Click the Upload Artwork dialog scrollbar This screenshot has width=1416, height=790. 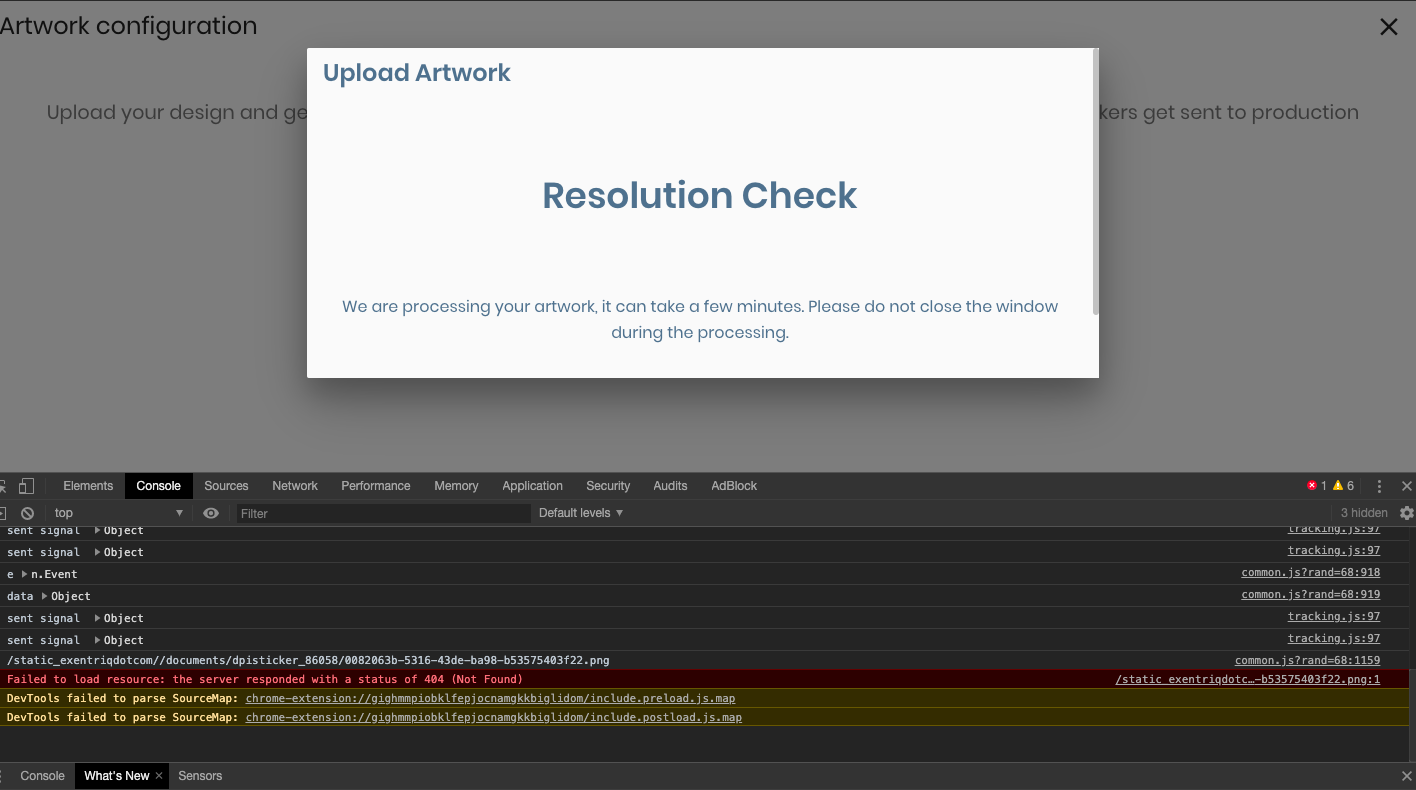pos(1096,180)
